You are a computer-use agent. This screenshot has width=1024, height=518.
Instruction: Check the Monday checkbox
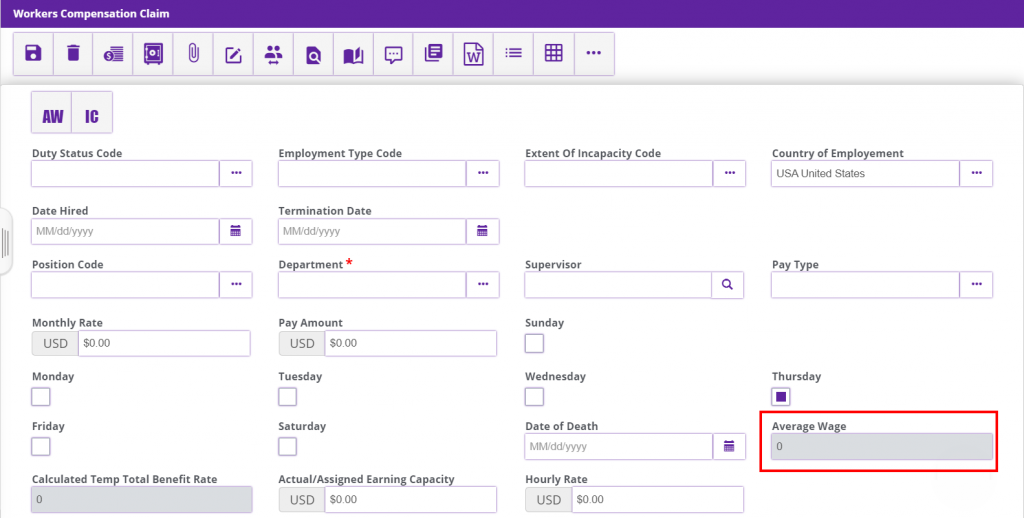pos(40,397)
